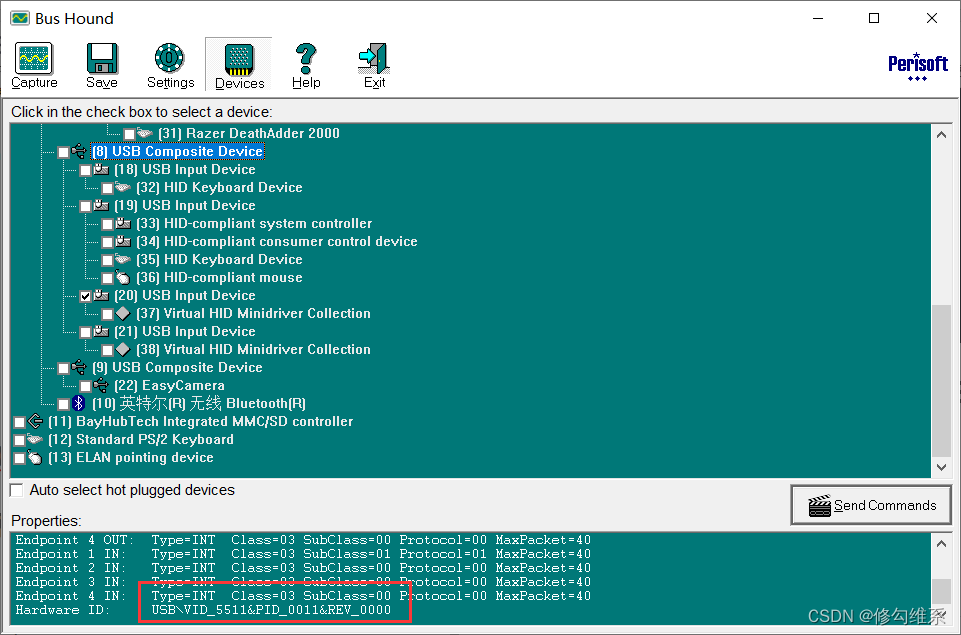Uncheck the [20] USB Input Device checkbox
This screenshot has height=635, width=961.
pyautogui.click(x=86, y=295)
